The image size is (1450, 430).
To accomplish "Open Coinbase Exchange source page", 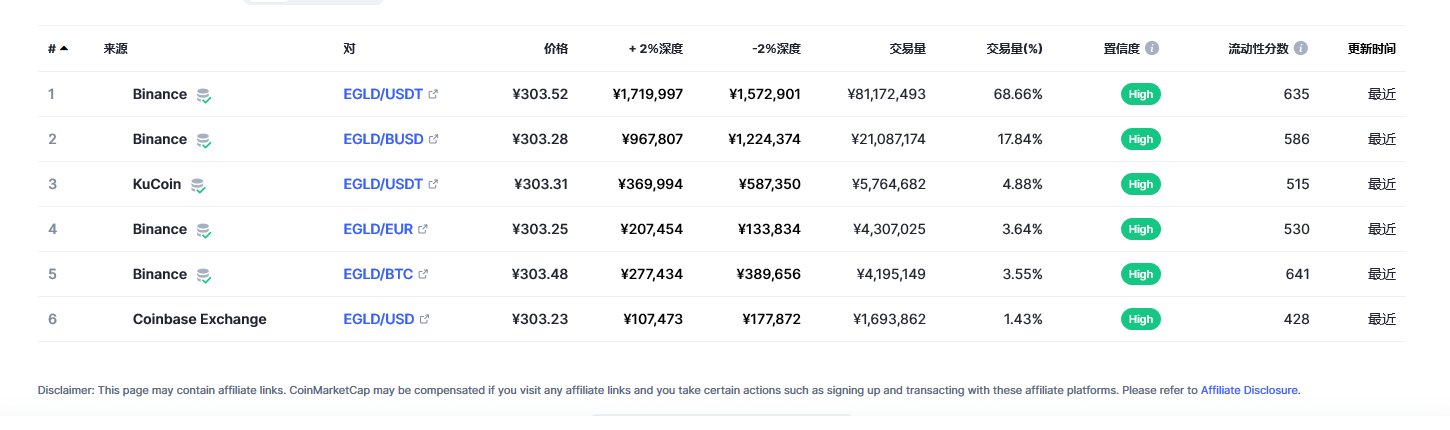I will pos(199,319).
